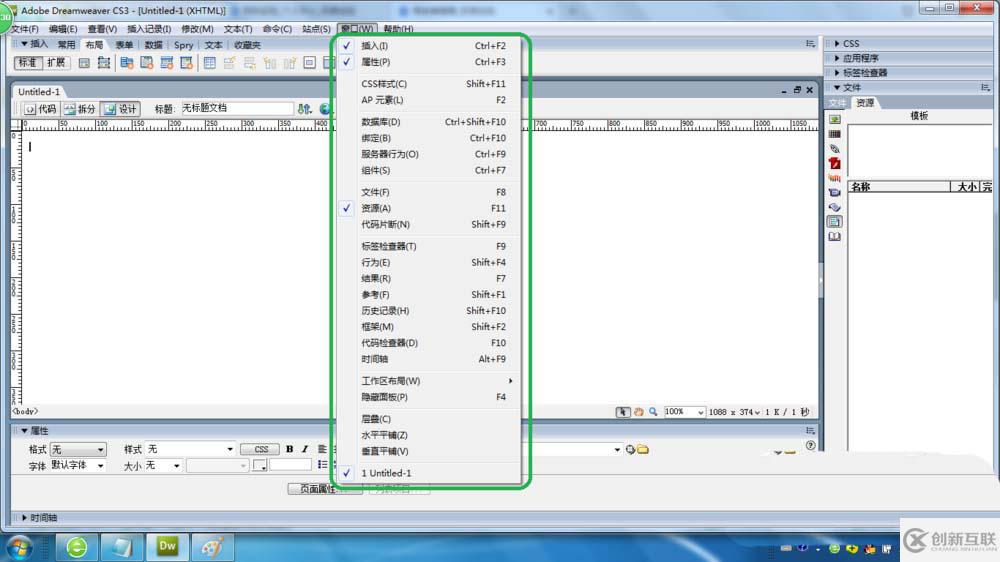
Task: Apply bold with the B button
Action: [290, 449]
